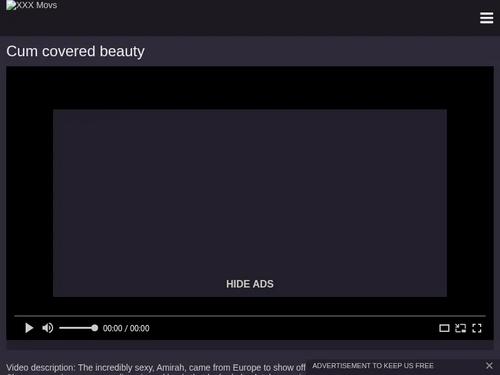
Task: Click the HIDE ADS button
Action: (x=250, y=284)
